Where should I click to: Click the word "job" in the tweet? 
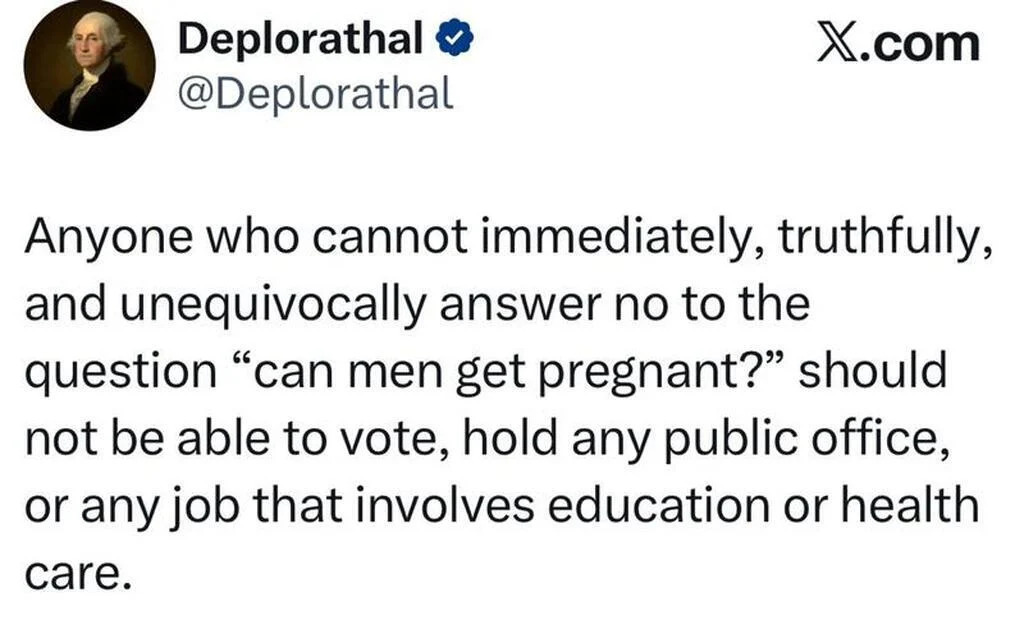pyautogui.click(x=196, y=502)
